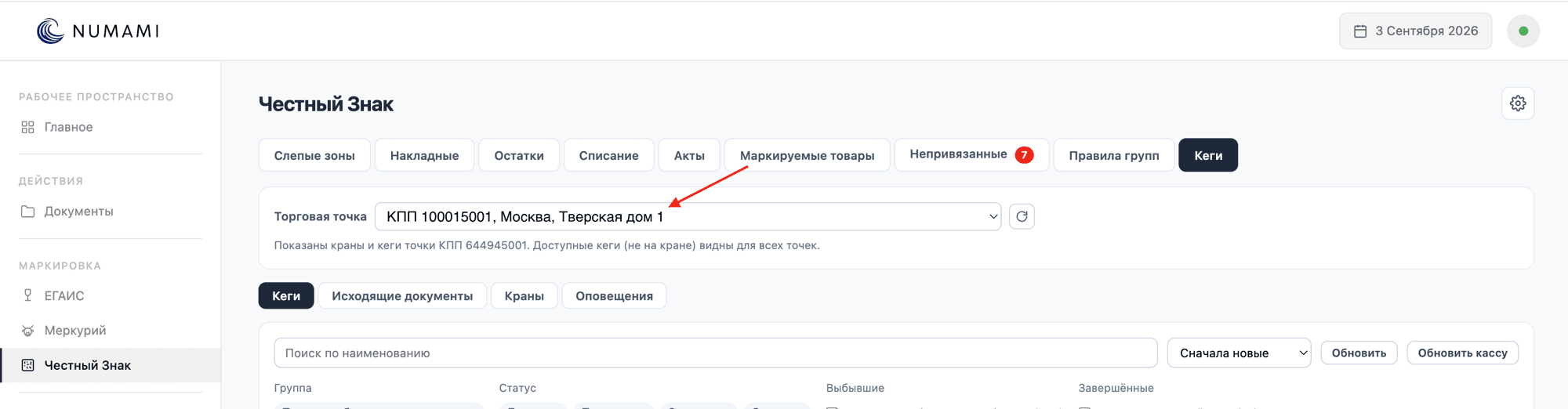Click the Обновить кассу button
Image resolution: width=1568 pixels, height=409 pixels.
coord(1462,353)
